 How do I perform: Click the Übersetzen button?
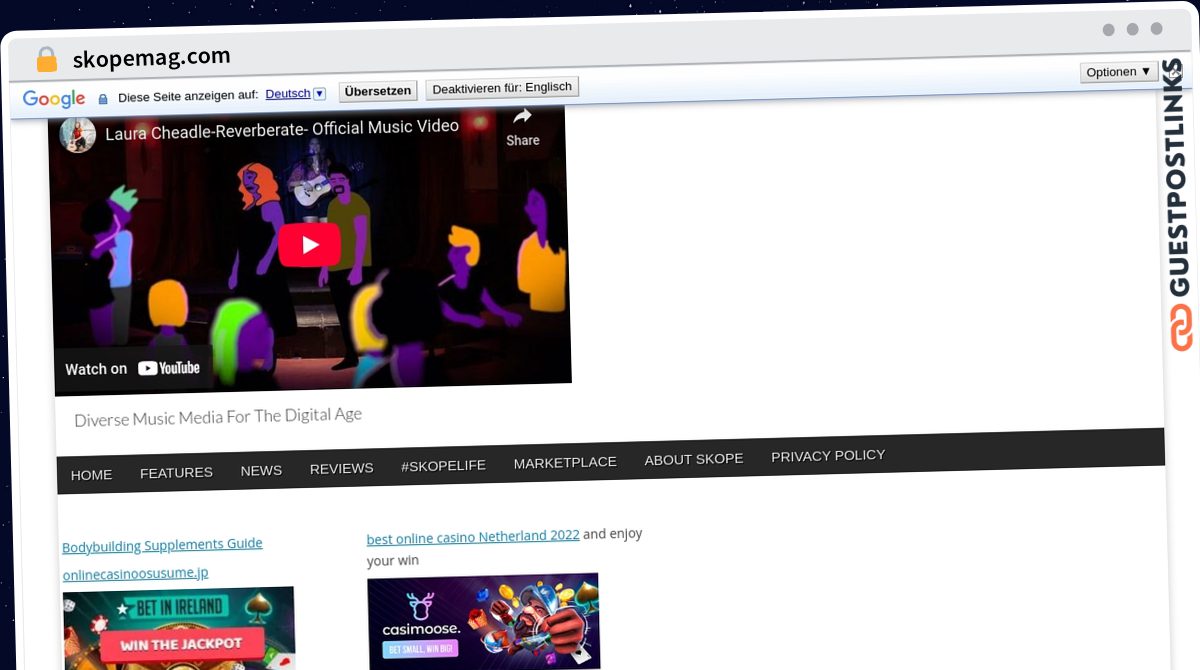pos(378,91)
